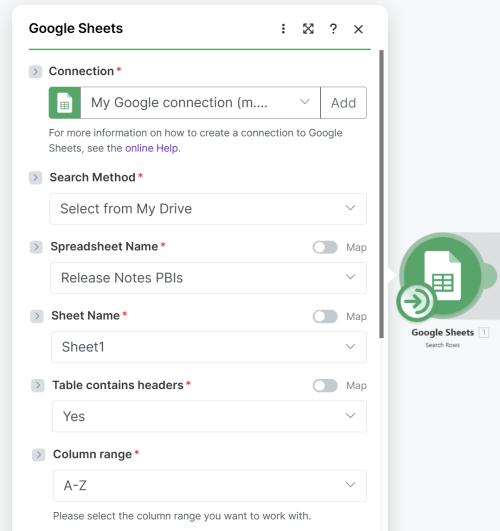Enable Map toggle for Spreadsheet Name
This screenshot has height=531, width=500.
[x=325, y=247]
